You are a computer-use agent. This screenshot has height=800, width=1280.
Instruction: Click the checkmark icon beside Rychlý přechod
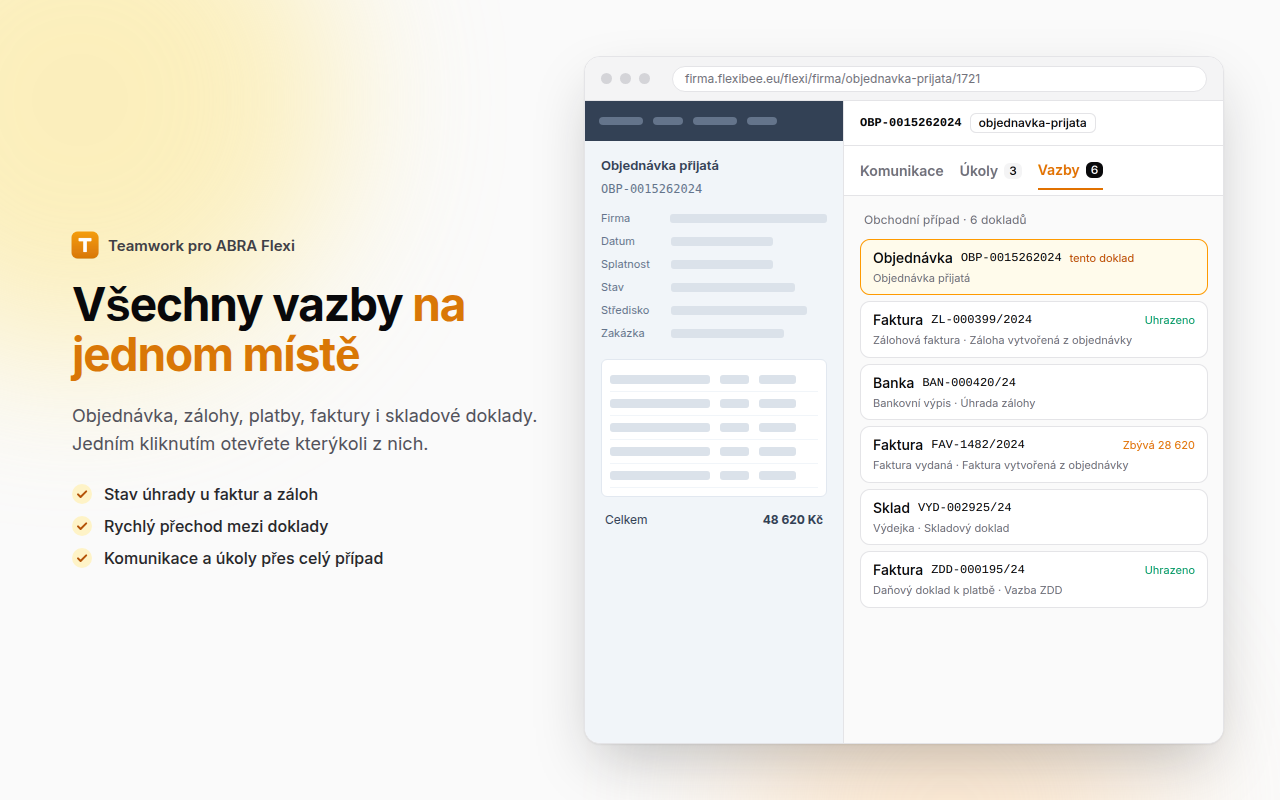[82, 526]
